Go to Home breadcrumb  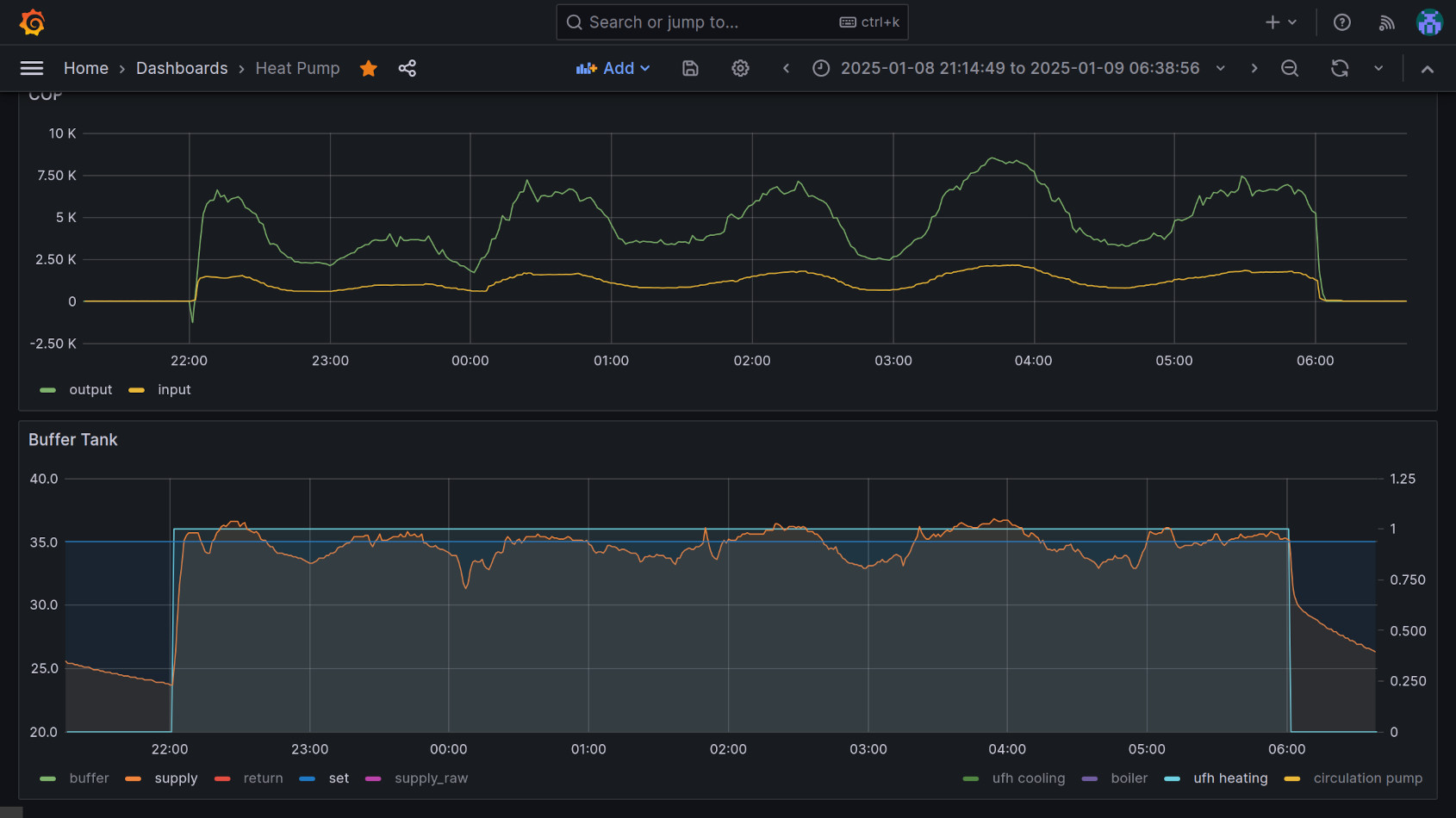point(86,68)
